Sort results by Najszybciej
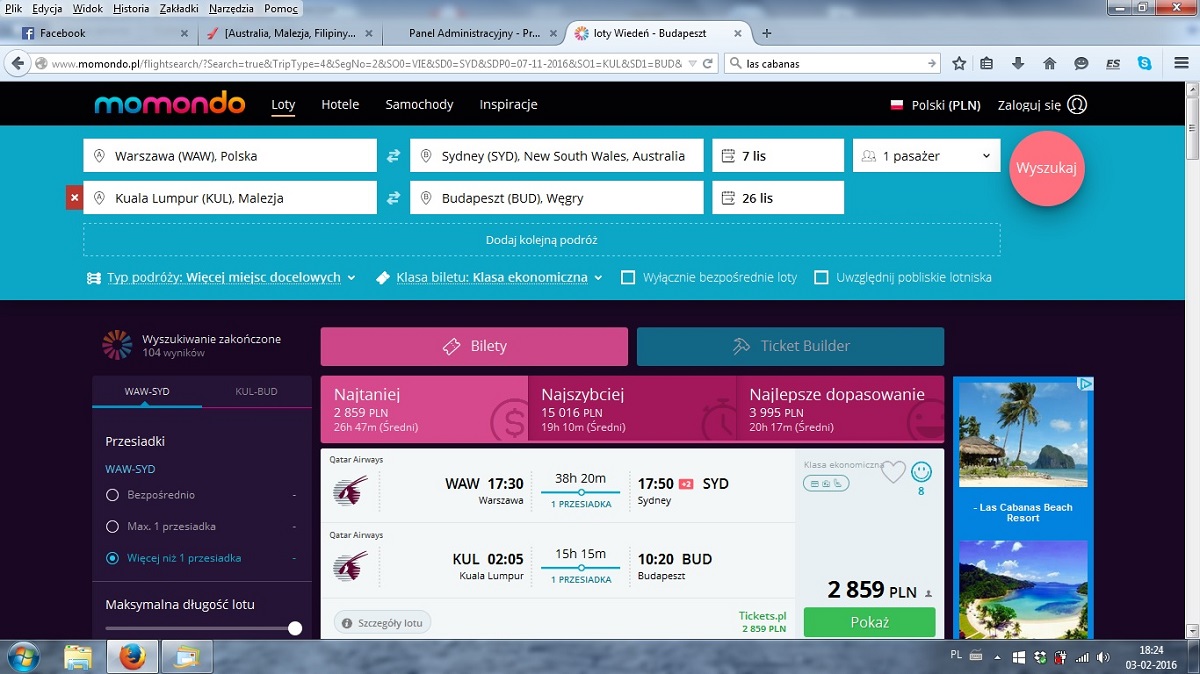The height and width of the screenshot is (674, 1200). (x=632, y=409)
